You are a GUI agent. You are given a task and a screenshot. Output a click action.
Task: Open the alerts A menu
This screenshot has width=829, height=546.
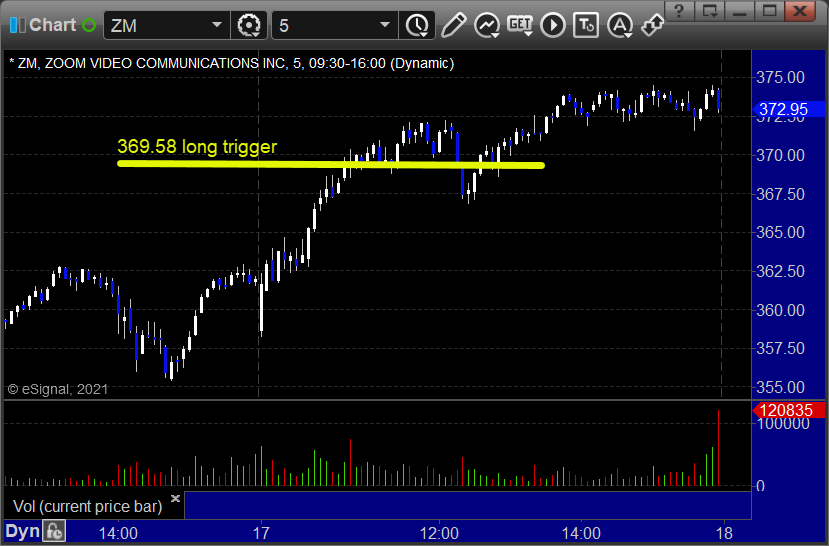pos(620,25)
